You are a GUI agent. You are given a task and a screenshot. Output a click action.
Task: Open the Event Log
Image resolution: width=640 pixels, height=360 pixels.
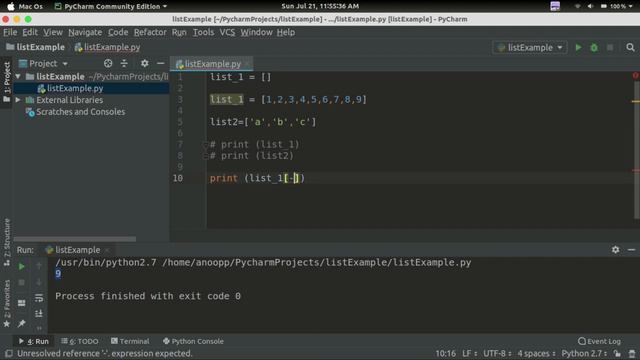[x=600, y=341]
